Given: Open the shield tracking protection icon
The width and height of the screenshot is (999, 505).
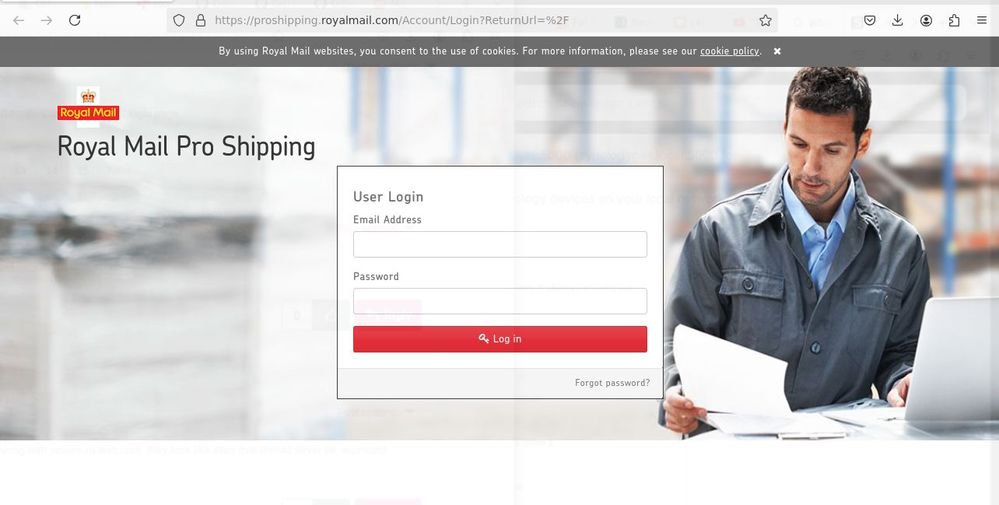Looking at the screenshot, I should tap(179, 20).
